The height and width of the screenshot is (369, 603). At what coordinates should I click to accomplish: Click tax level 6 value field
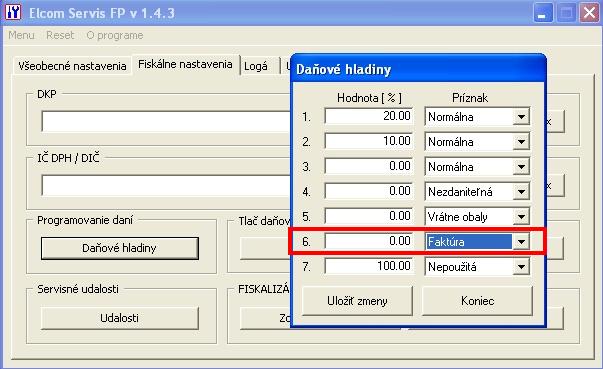point(369,241)
